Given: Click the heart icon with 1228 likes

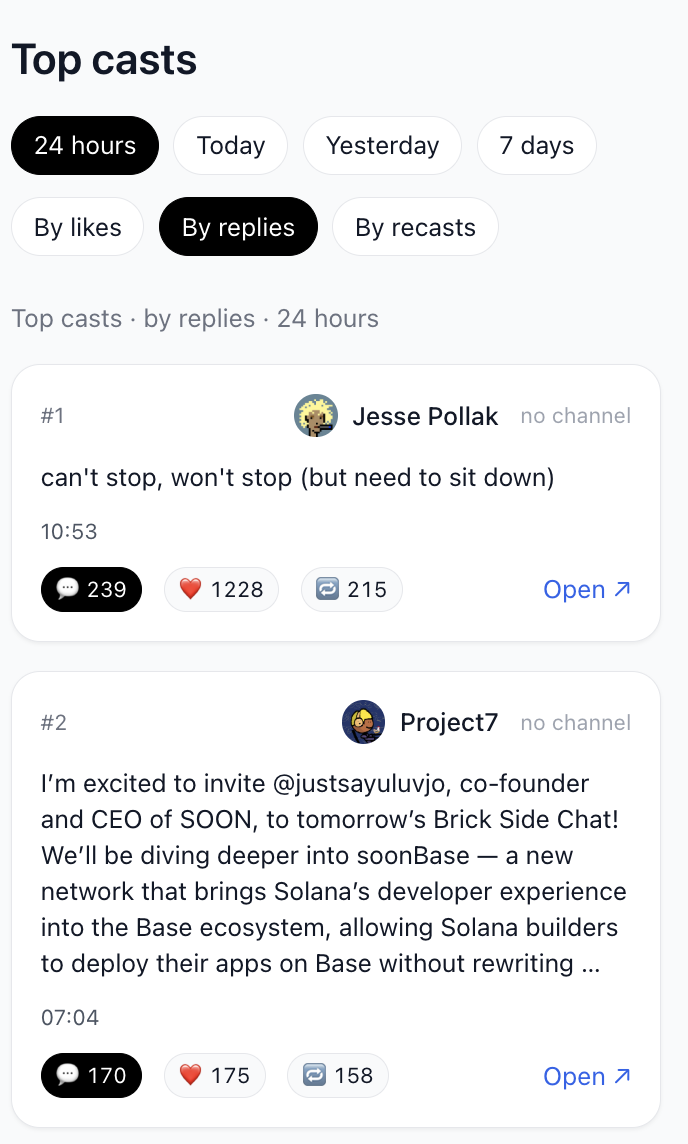Looking at the screenshot, I should tap(191, 590).
